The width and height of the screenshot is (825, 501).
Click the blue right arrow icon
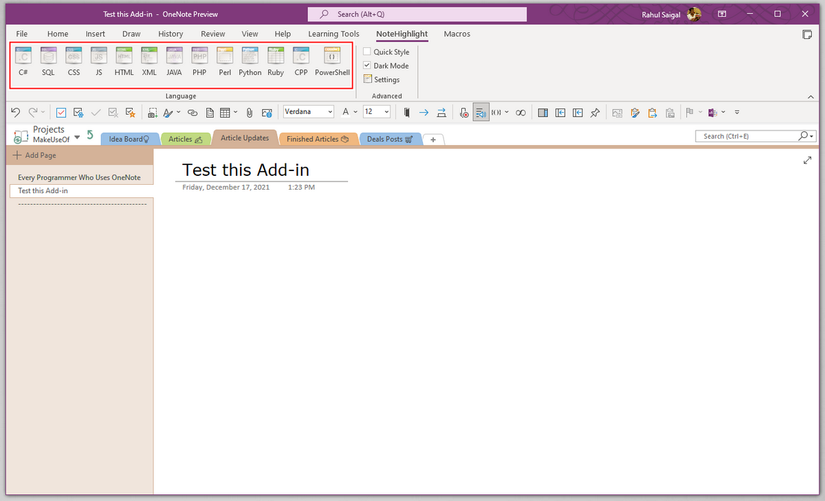[x=424, y=112]
